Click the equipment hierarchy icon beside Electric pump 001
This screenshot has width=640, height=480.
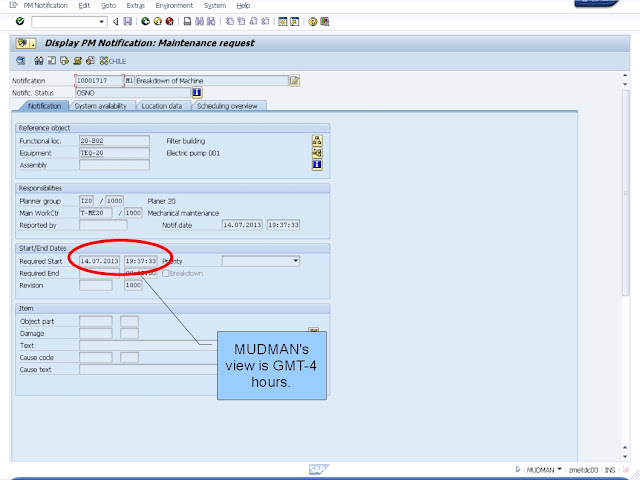[x=317, y=153]
